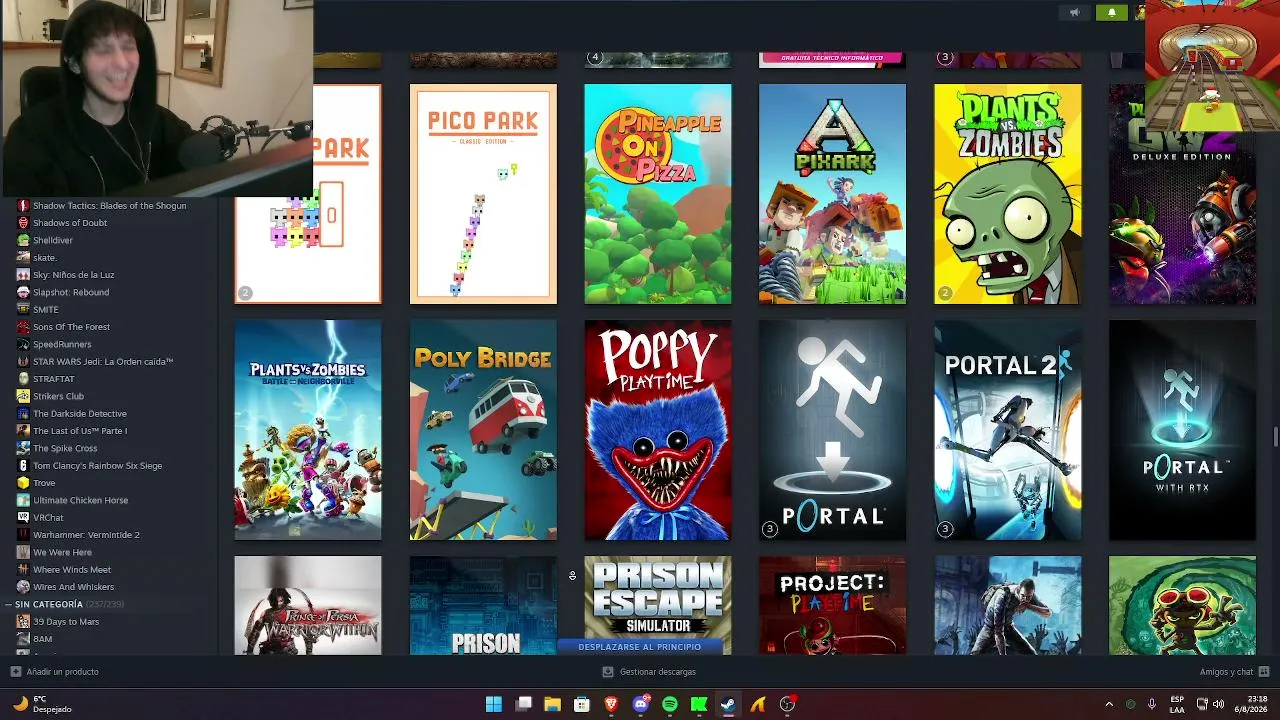Viewport: 1280px width, 720px height.
Task: Select "Slapshot: Rebound" in the list
Action: tap(71, 292)
